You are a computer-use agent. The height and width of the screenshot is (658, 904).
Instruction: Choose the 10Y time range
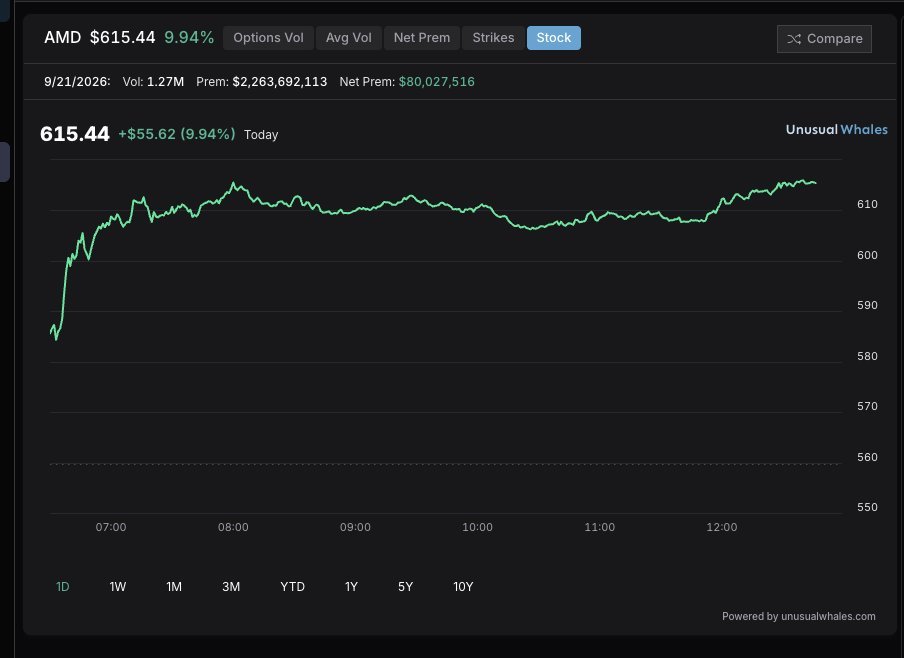coord(463,587)
